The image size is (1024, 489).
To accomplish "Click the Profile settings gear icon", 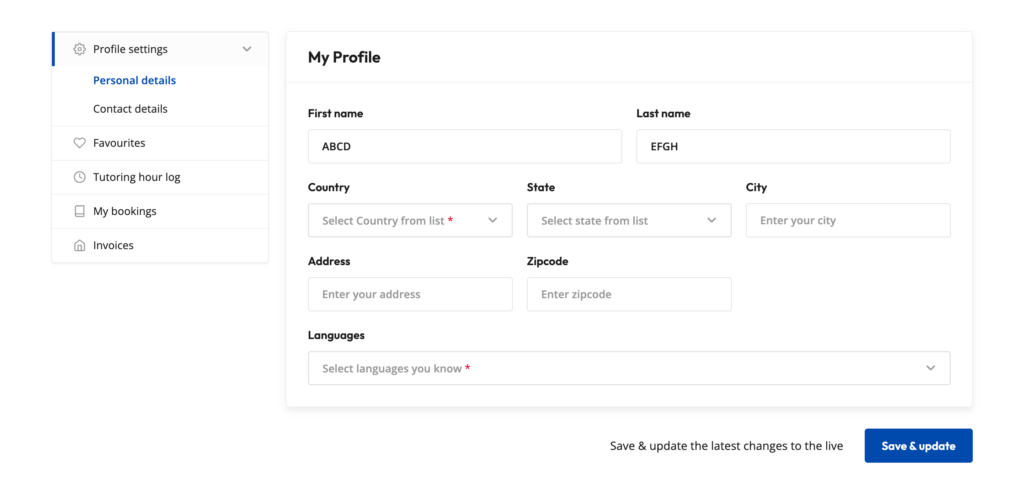I will coord(80,49).
